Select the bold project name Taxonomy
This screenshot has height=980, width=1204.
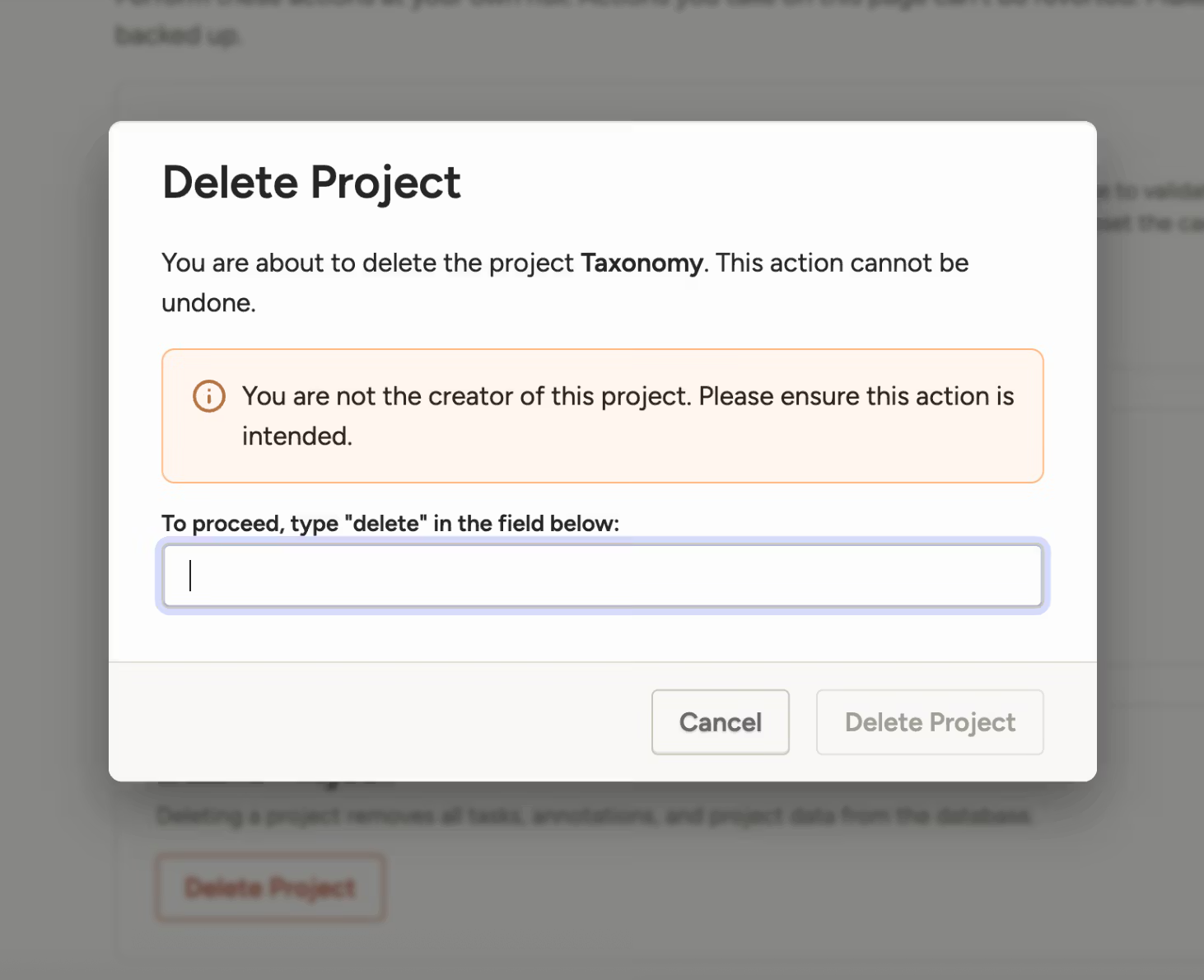pos(642,263)
